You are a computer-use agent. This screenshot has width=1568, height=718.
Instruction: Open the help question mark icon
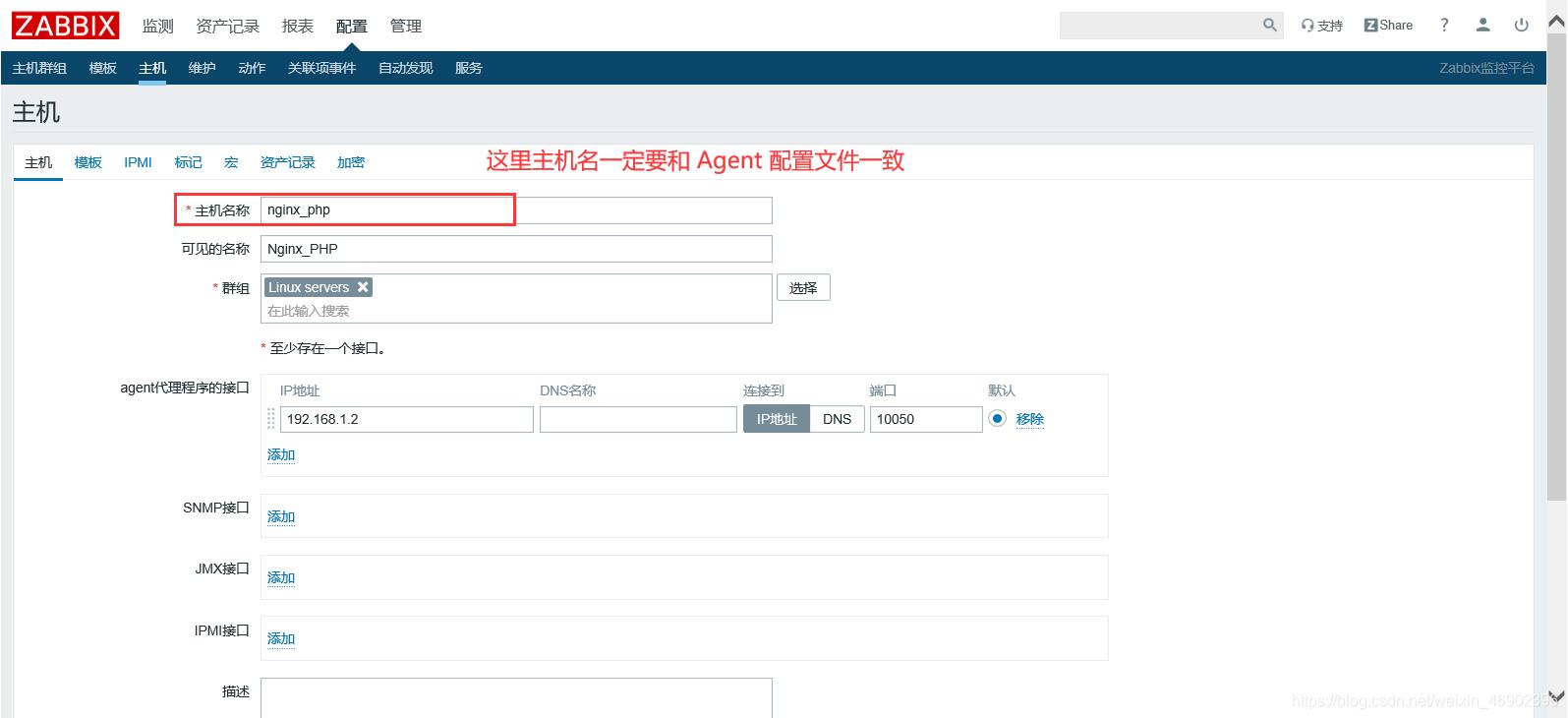[x=1444, y=26]
